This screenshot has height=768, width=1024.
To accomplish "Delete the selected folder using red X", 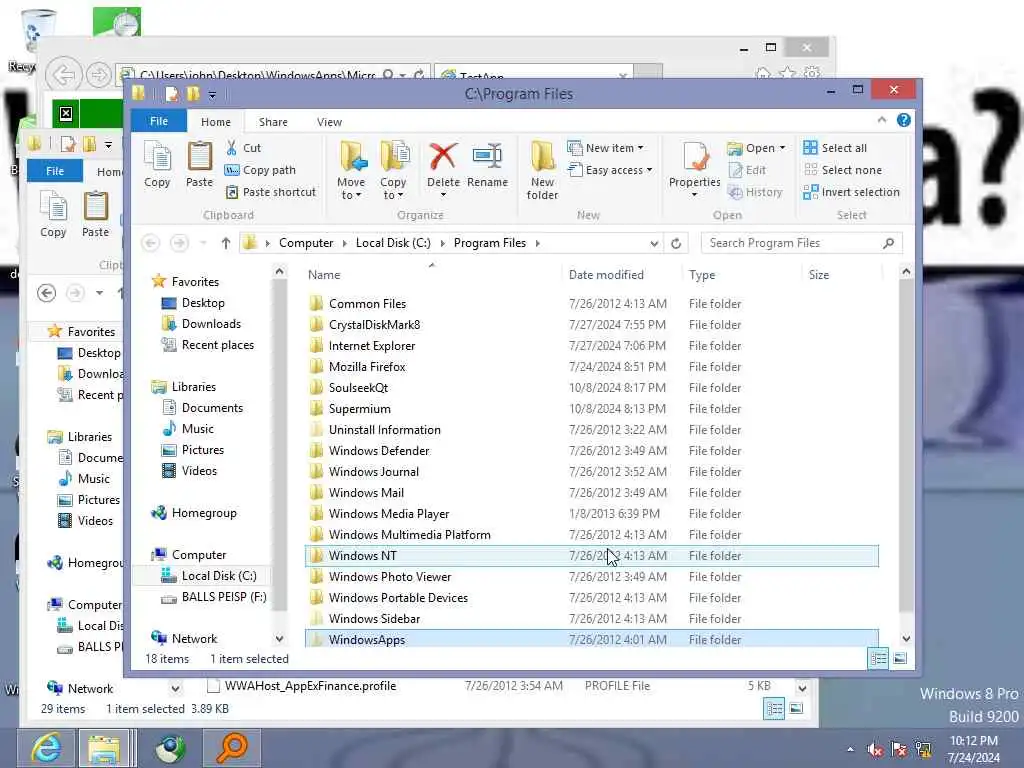I will click(x=443, y=165).
